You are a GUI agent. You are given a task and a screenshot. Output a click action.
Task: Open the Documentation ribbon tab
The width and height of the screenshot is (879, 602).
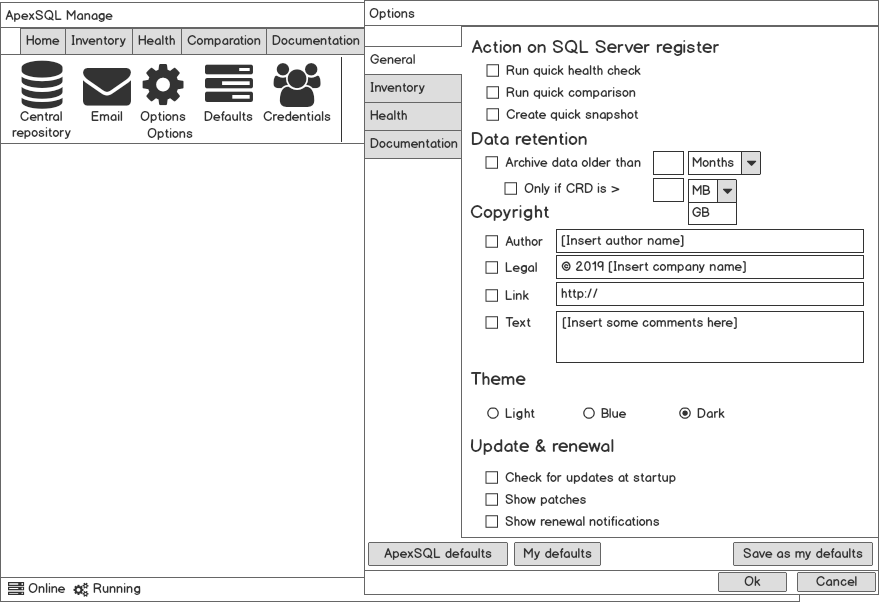tap(316, 41)
